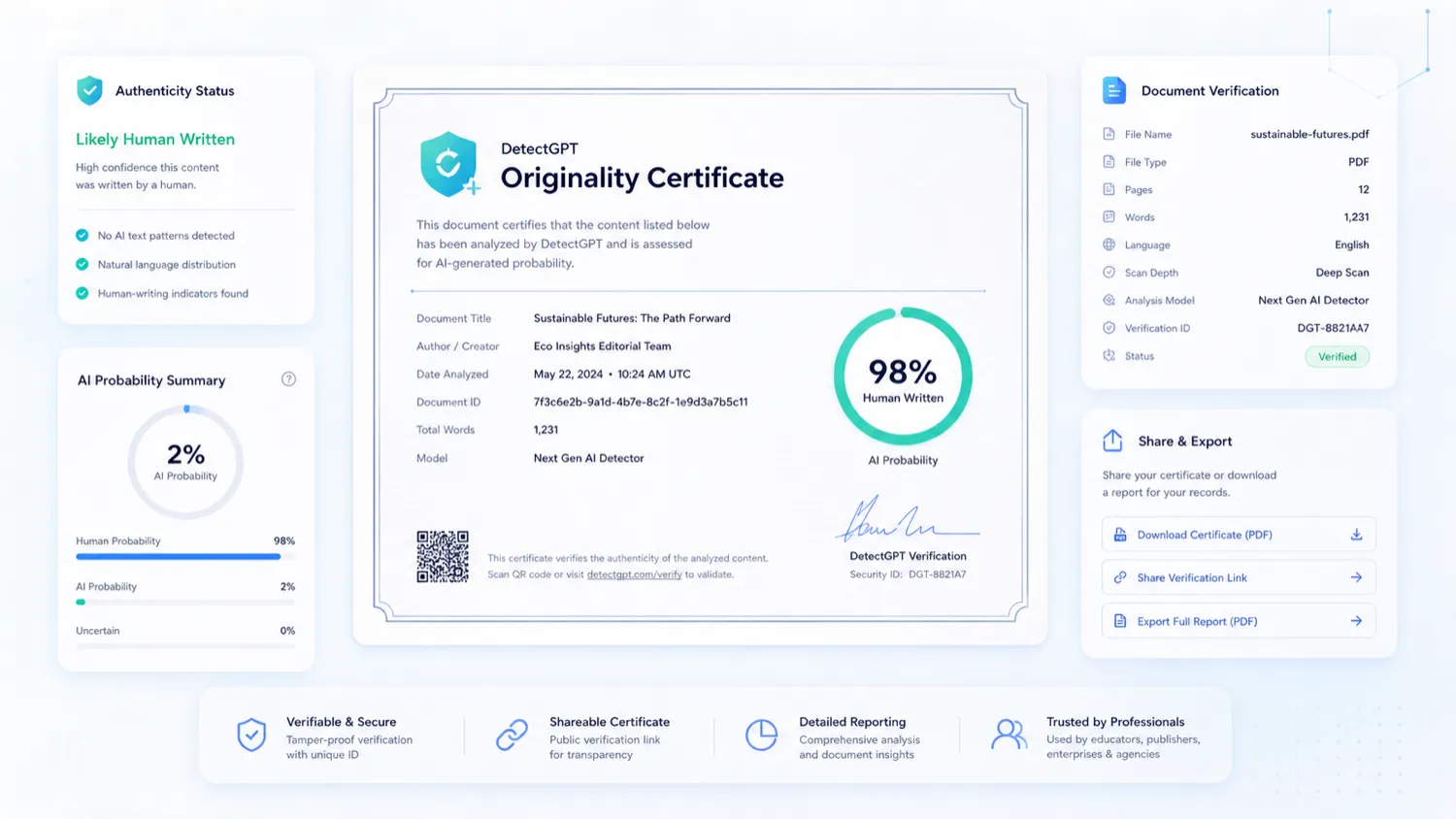Viewport: 1456px width, 819px height.
Task: Click the link icon beside Share Verification Link
Action: pos(1120,577)
